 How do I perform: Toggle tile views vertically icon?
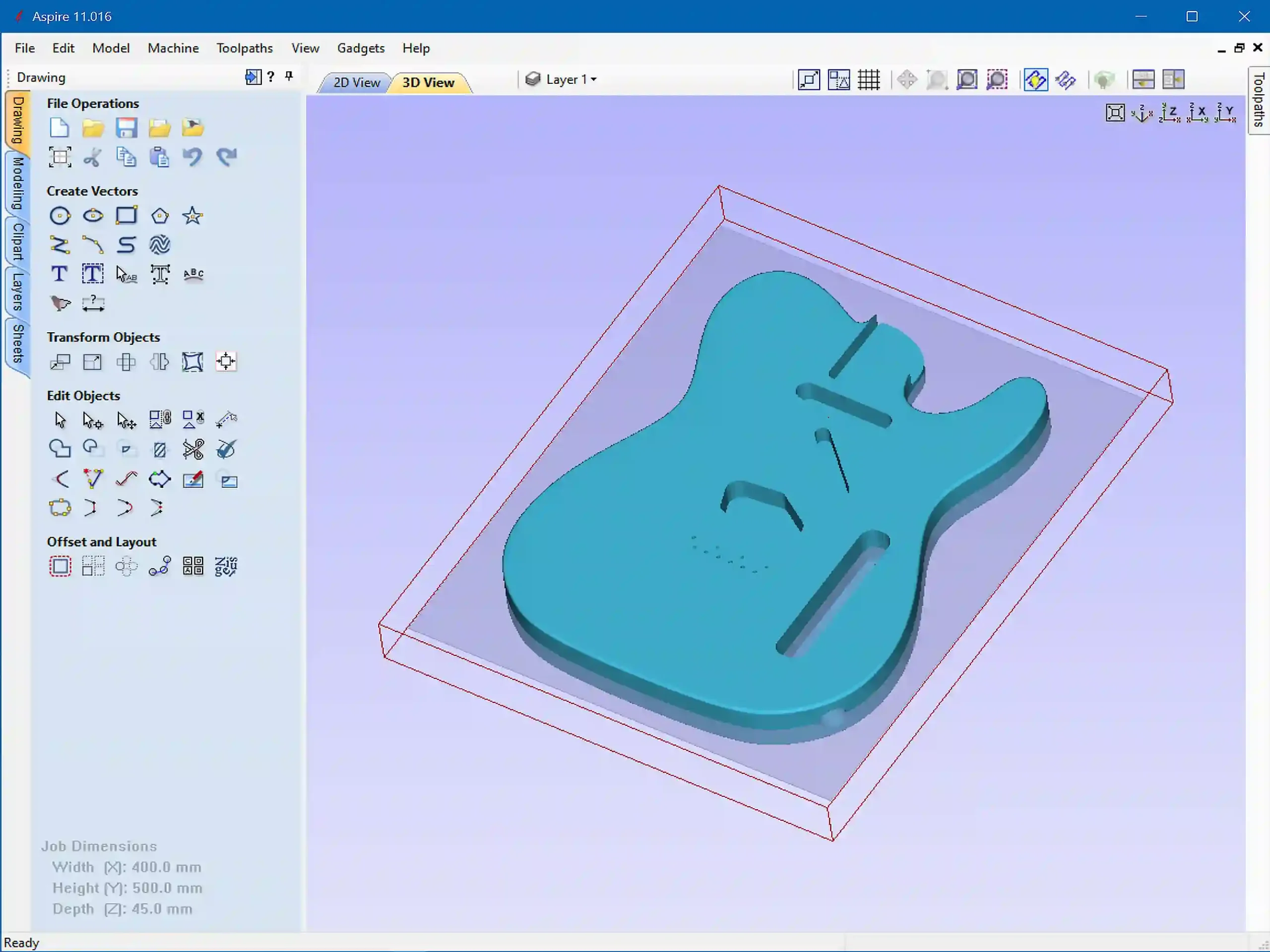coord(1173,80)
